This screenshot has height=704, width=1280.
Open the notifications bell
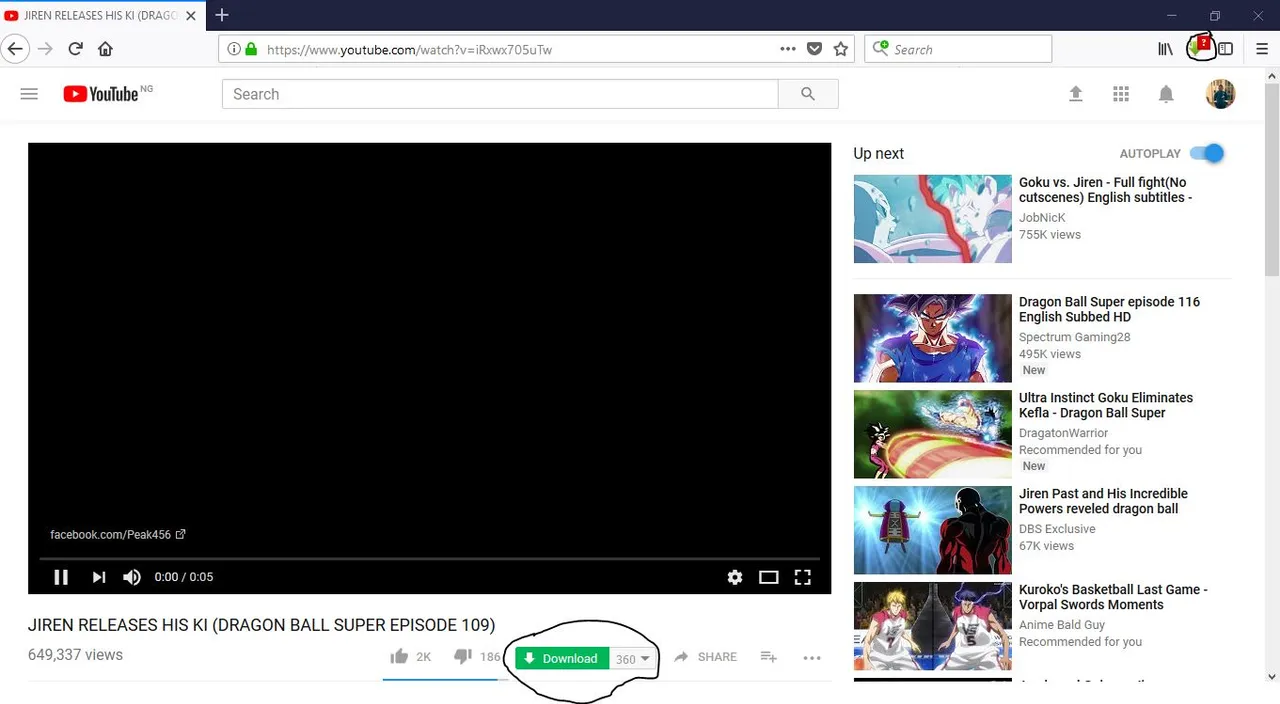1166,94
